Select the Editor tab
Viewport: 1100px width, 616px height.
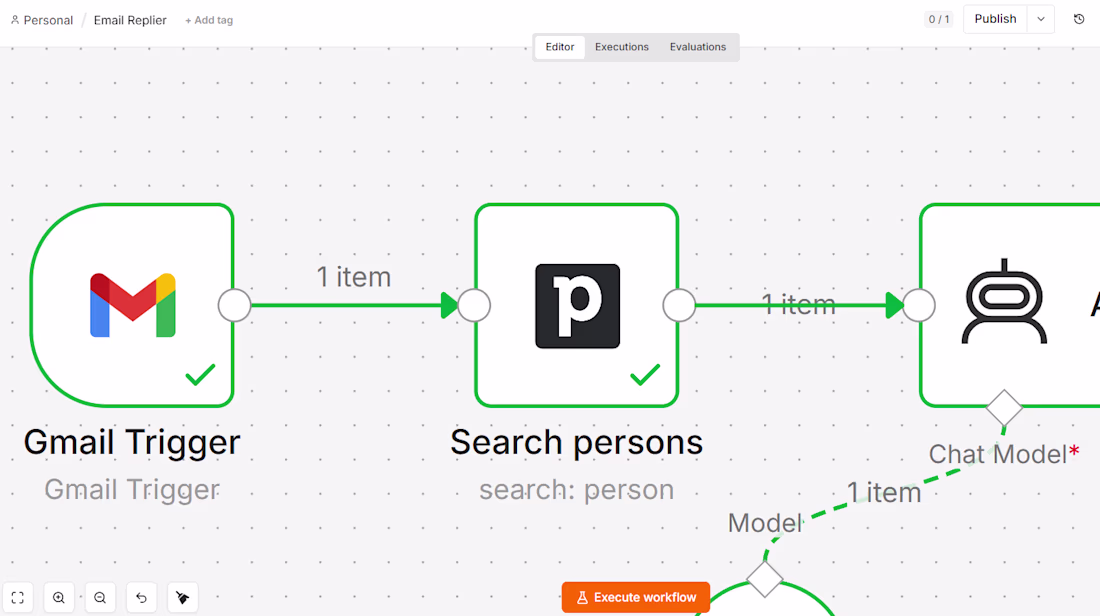click(560, 47)
